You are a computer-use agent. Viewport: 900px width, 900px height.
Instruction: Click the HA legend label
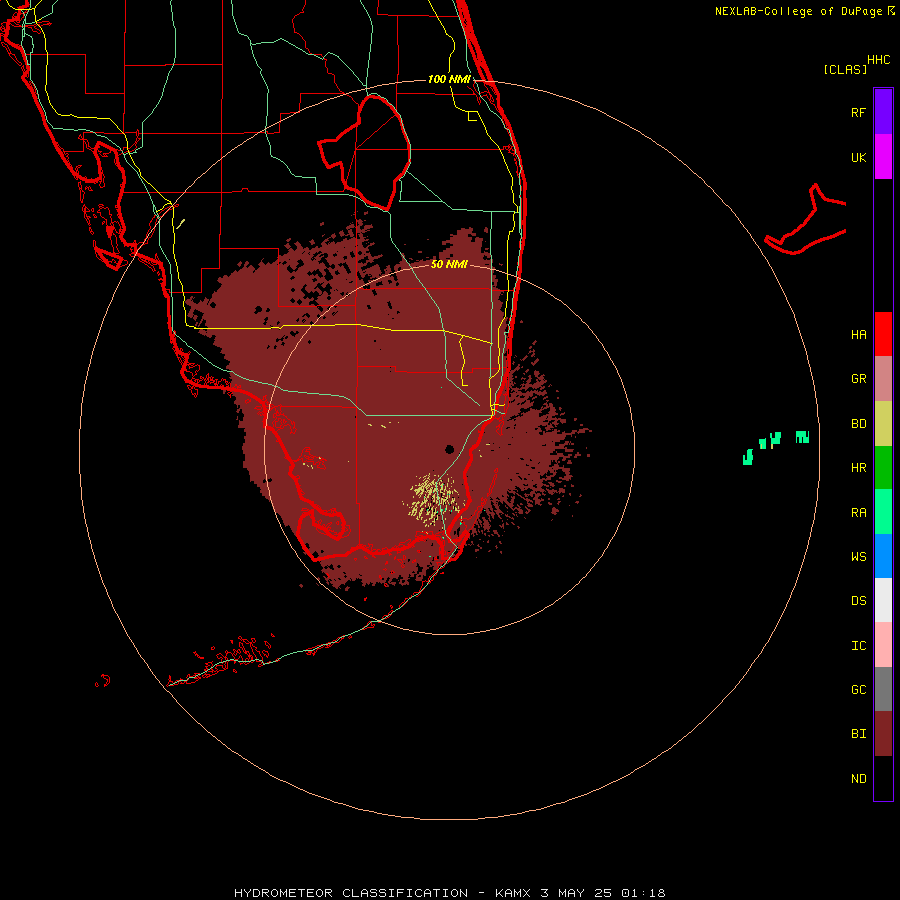coord(858,334)
